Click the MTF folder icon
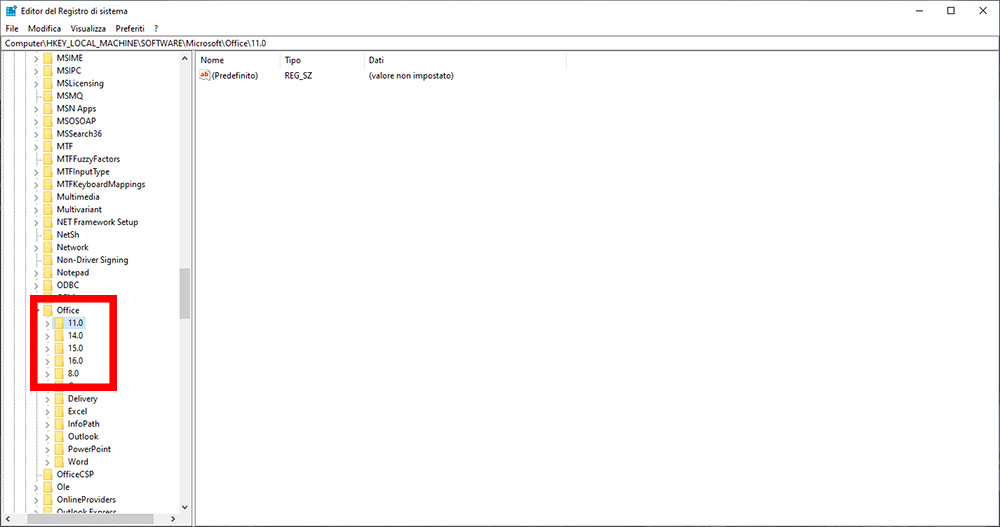Viewport: 1000px width, 527px height. coord(48,146)
